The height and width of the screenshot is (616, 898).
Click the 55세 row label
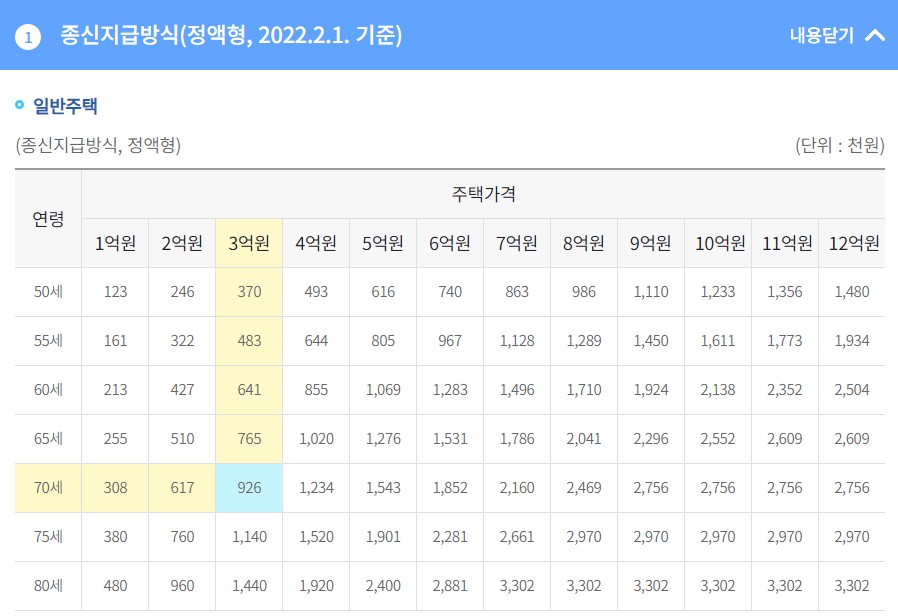pos(48,341)
